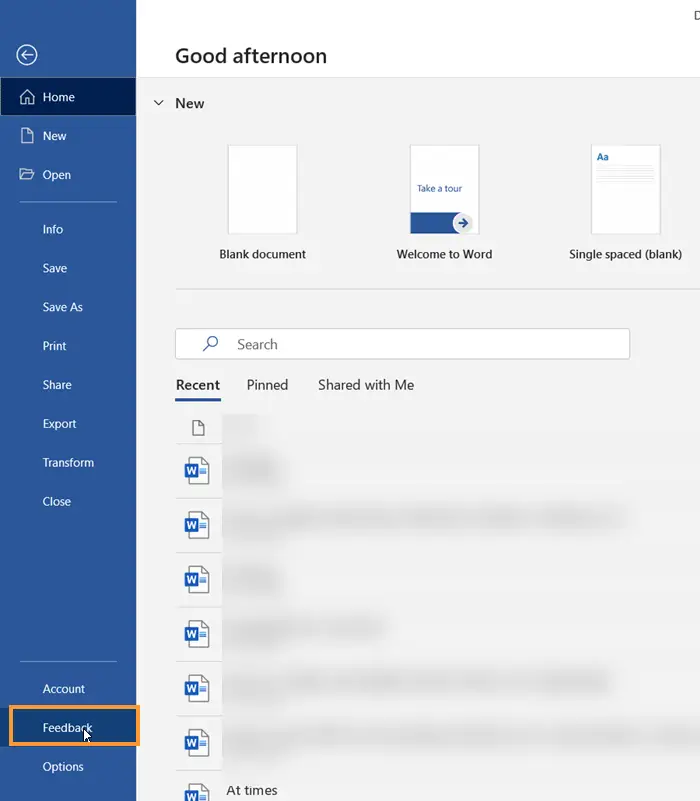Open the Print page
This screenshot has width=700, height=801.
pyautogui.click(x=68, y=345)
